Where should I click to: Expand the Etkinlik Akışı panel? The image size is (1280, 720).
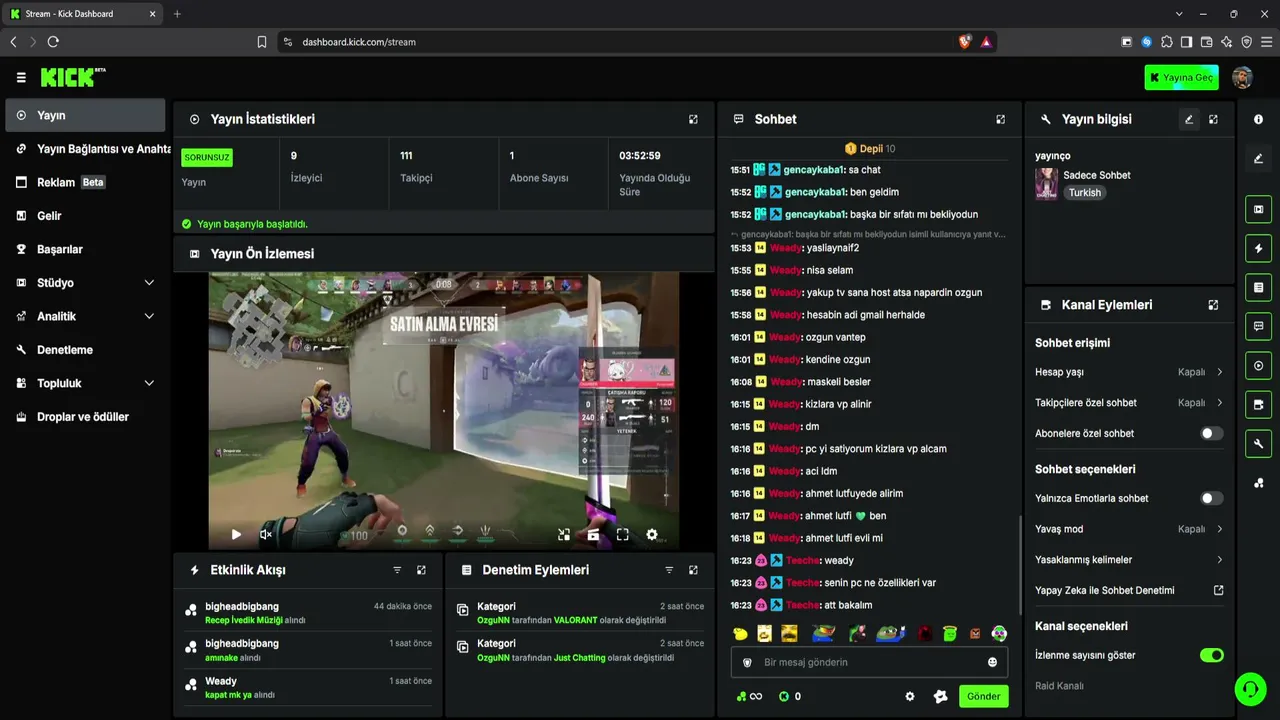[421, 570]
